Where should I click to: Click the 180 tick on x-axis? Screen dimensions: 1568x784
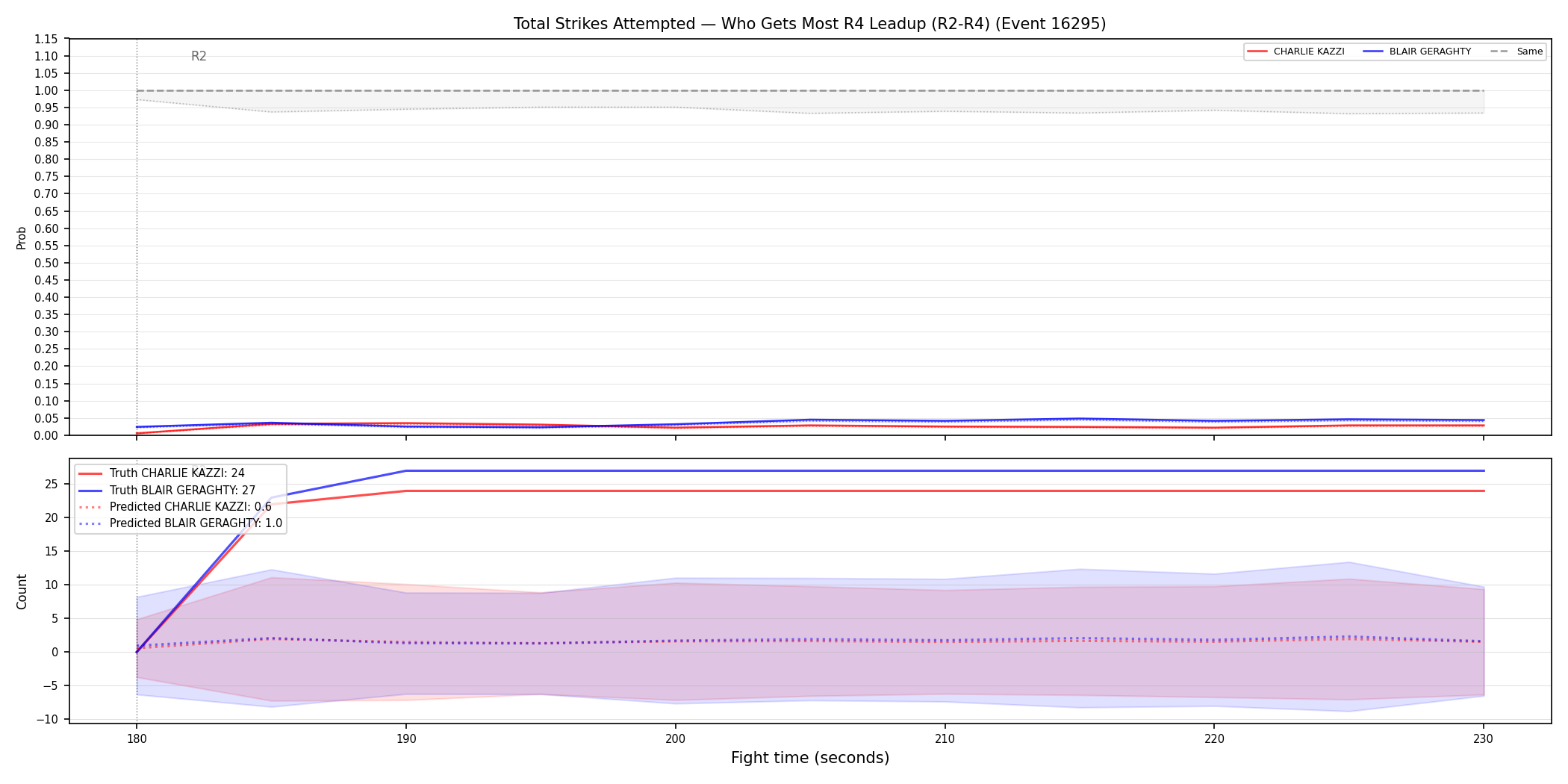pos(136,739)
